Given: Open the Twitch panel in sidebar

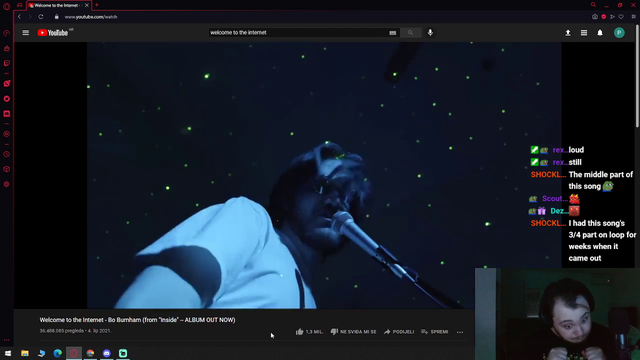Looking at the screenshot, I should click(x=7, y=63).
